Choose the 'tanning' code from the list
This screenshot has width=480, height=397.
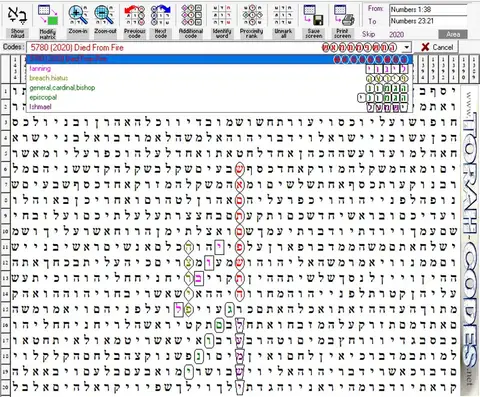click(x=219, y=69)
